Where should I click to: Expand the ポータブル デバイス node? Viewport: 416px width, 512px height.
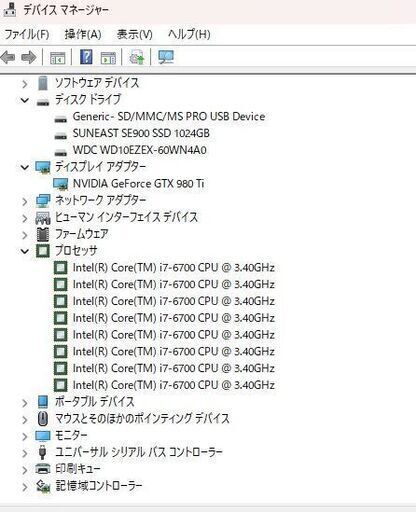tap(24, 403)
